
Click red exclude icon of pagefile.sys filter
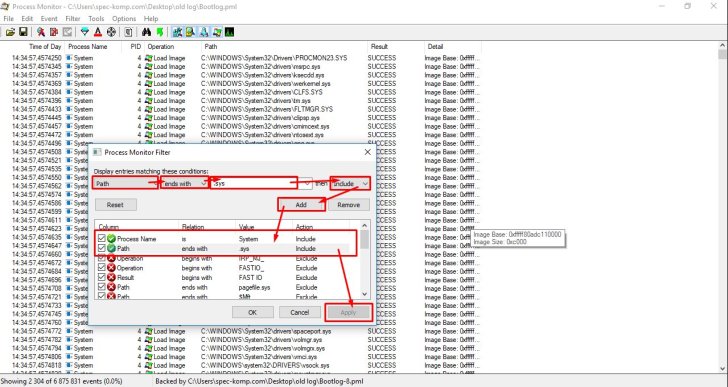(111, 287)
